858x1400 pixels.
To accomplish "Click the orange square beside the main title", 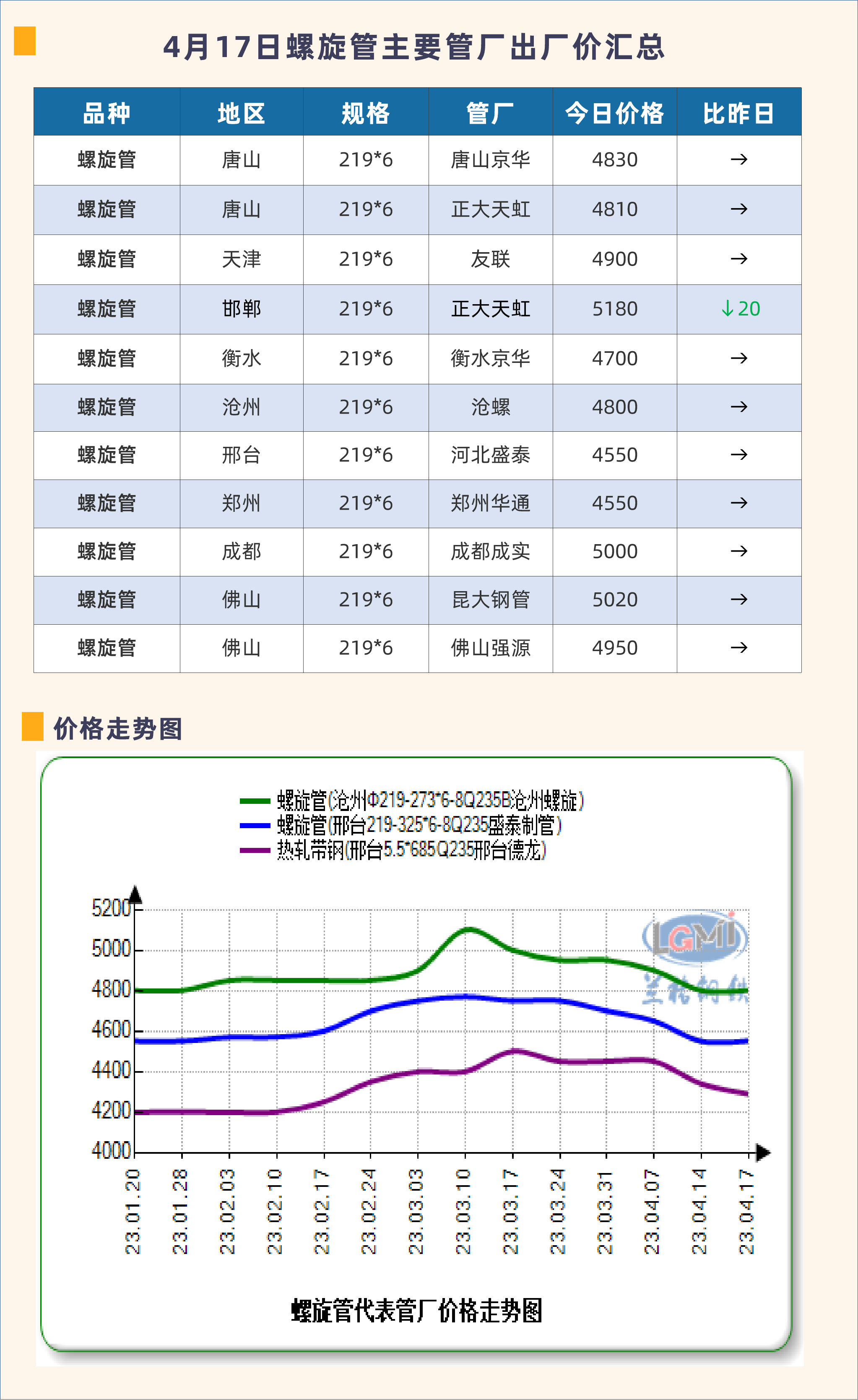I will click(24, 41).
